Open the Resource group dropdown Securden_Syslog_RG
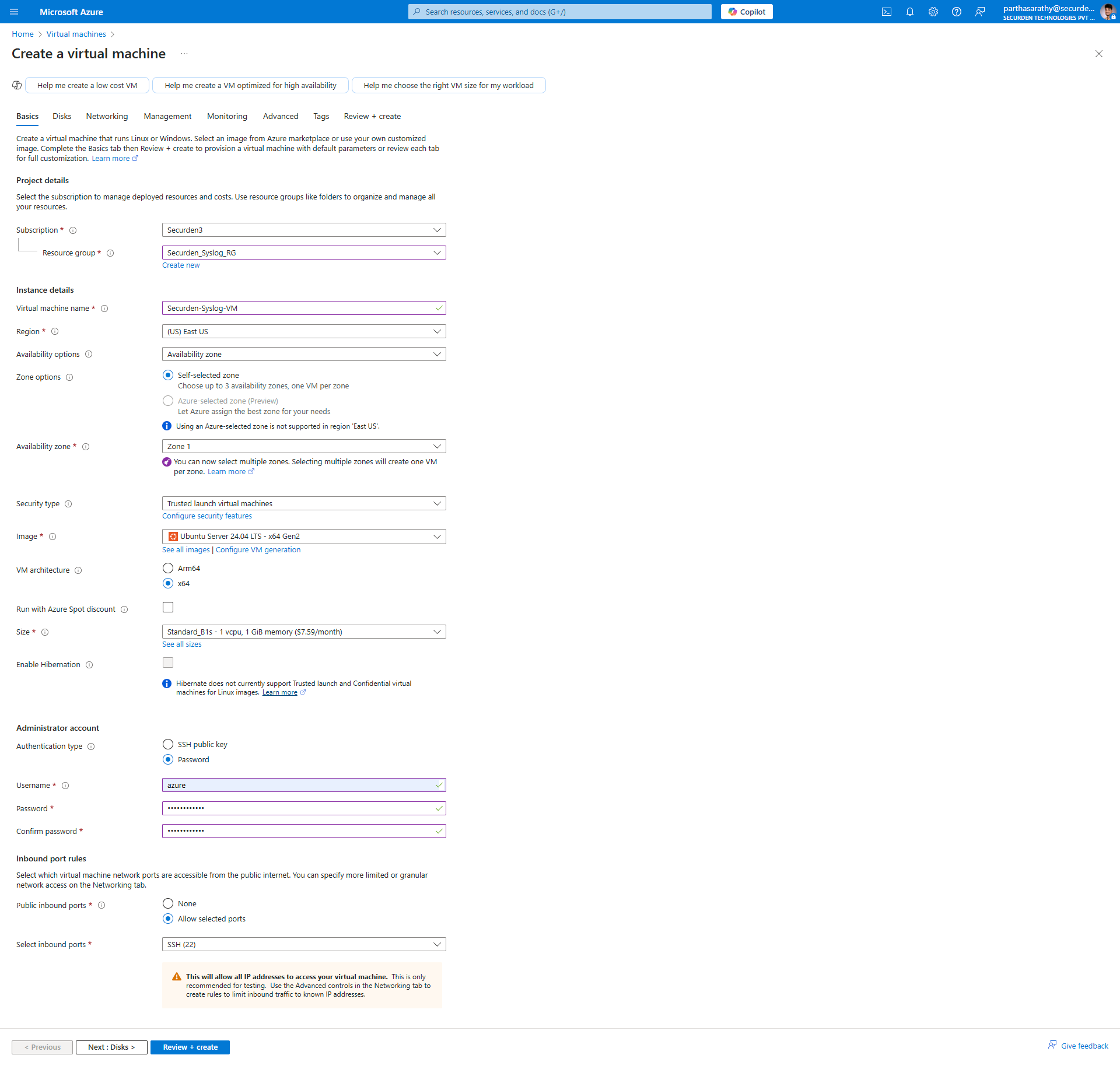This screenshot has width=1120, height=1069. tap(304, 253)
